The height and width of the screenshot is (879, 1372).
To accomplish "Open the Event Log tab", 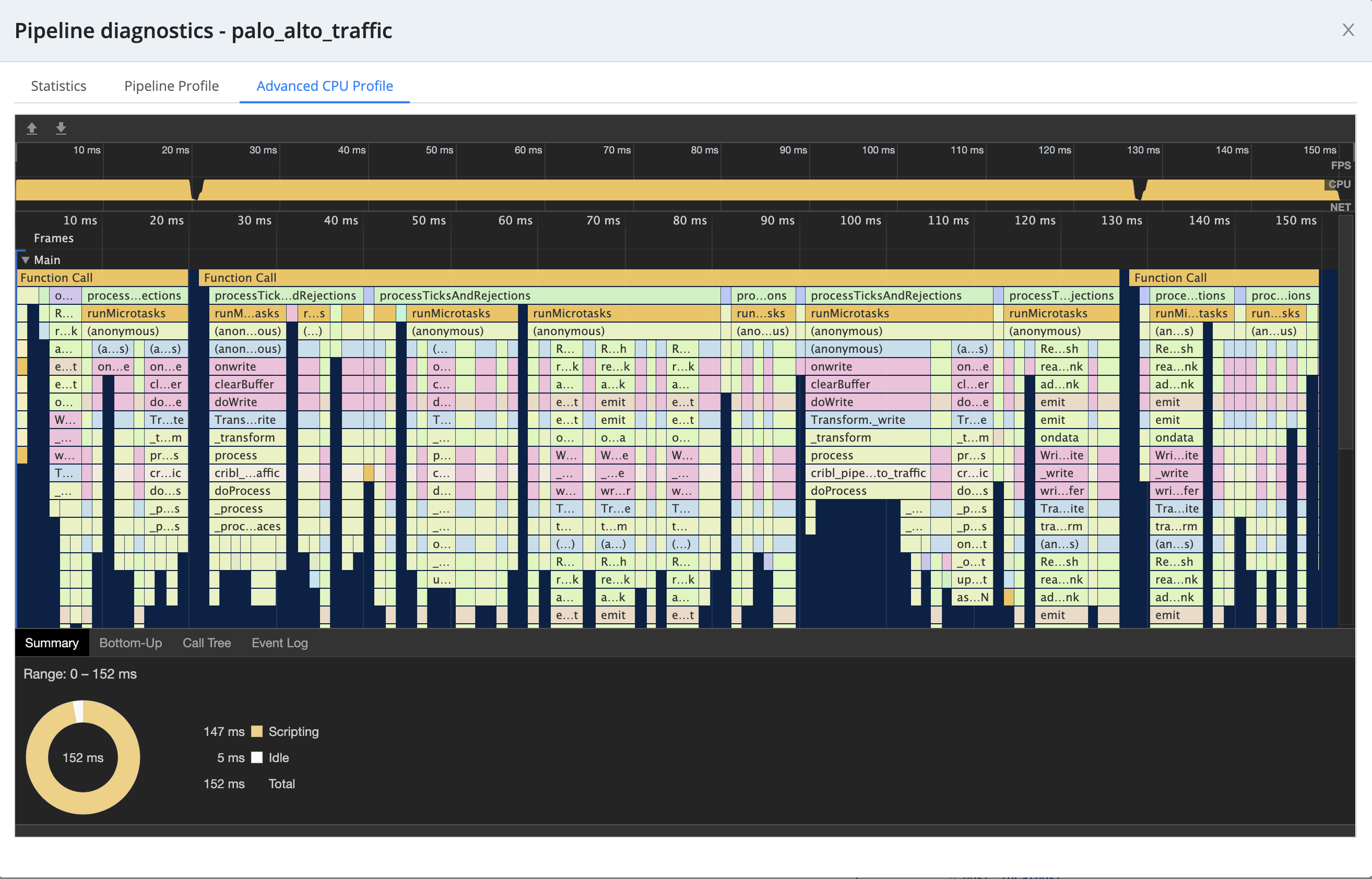I will tap(279, 643).
